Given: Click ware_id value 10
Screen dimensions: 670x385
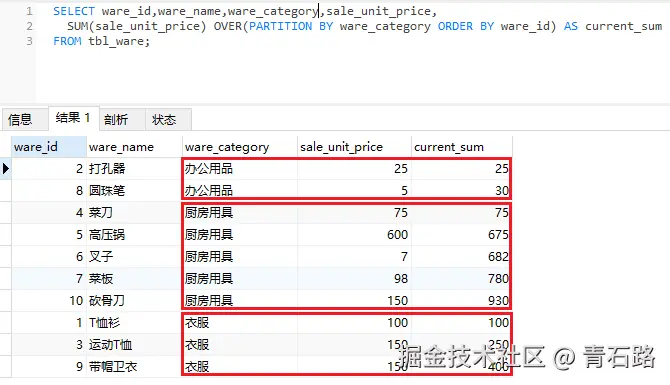Looking at the screenshot, I should pos(76,300).
